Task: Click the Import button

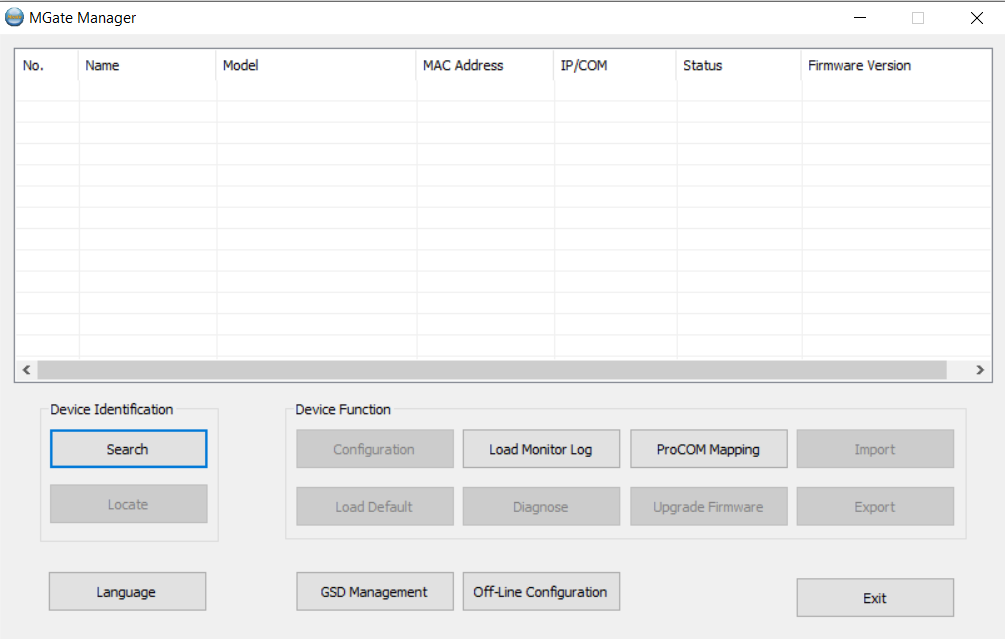Action: pos(875,449)
